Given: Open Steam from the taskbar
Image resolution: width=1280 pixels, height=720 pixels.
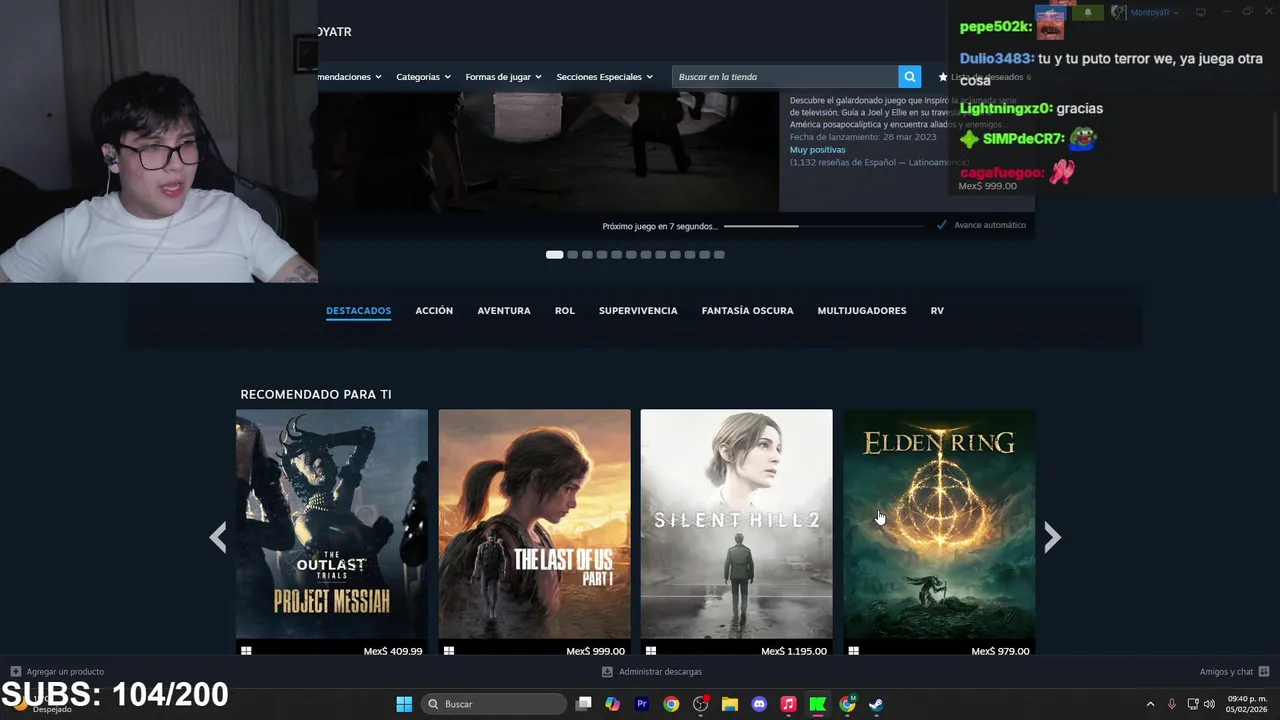Looking at the screenshot, I should click(x=876, y=704).
